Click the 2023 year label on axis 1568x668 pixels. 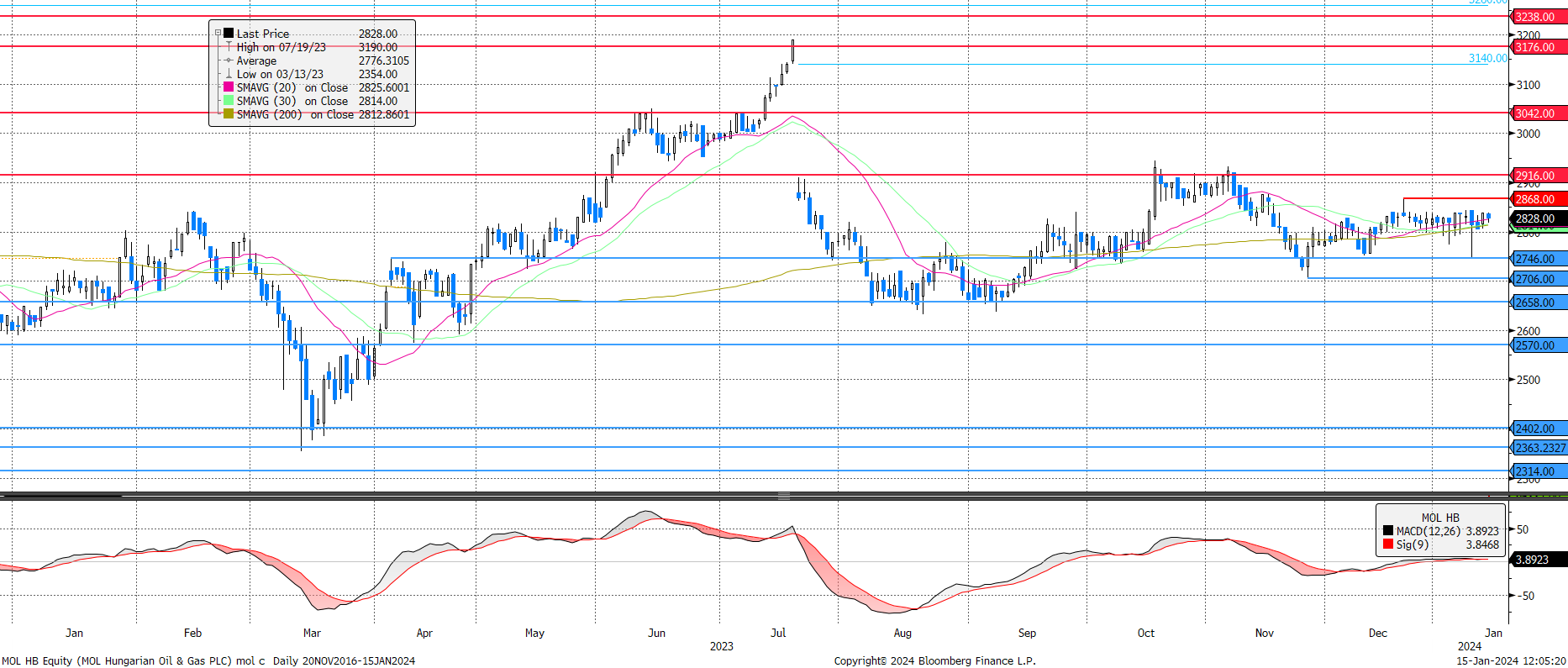point(722,646)
